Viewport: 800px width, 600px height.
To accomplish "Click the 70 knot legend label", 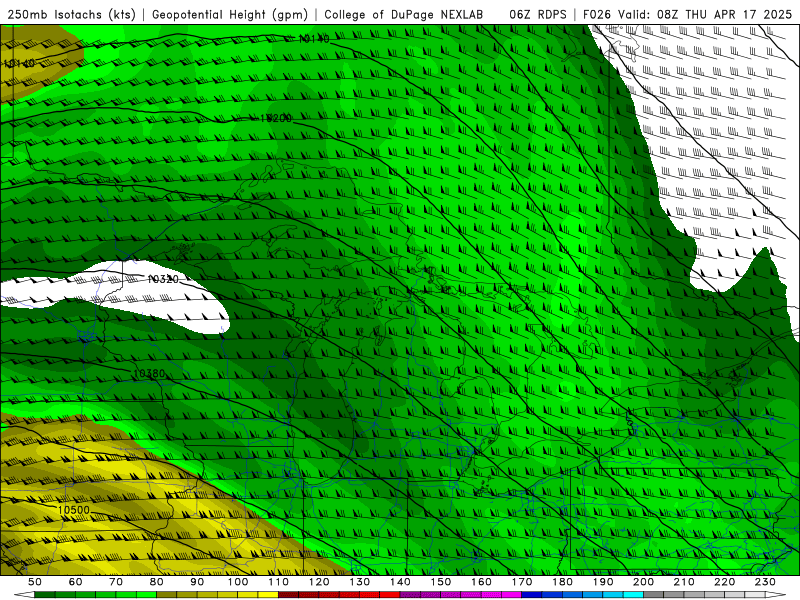I will pyautogui.click(x=116, y=582).
